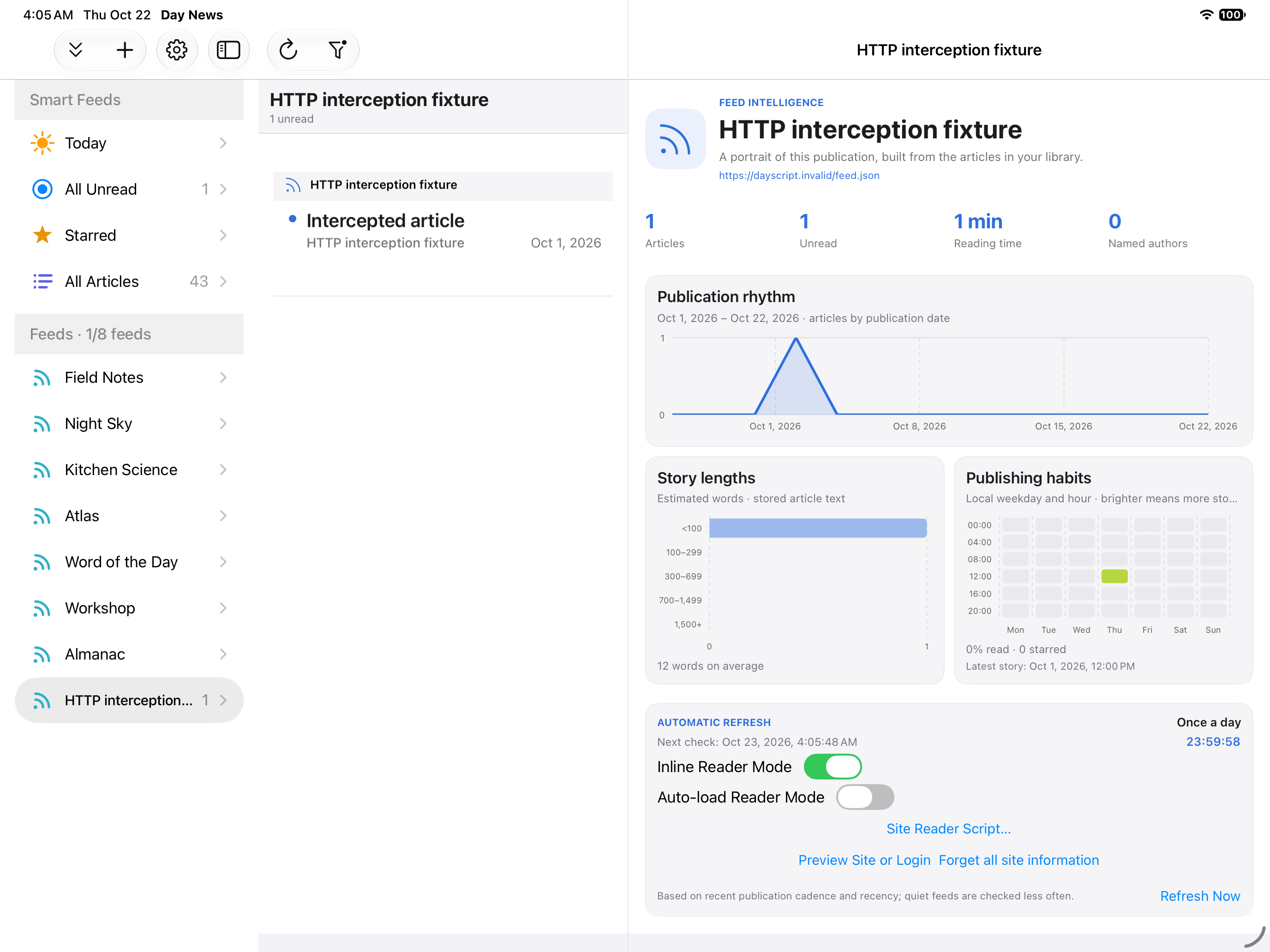Open Starred feed star icon
Image resolution: width=1270 pixels, height=952 pixels.
[42, 235]
